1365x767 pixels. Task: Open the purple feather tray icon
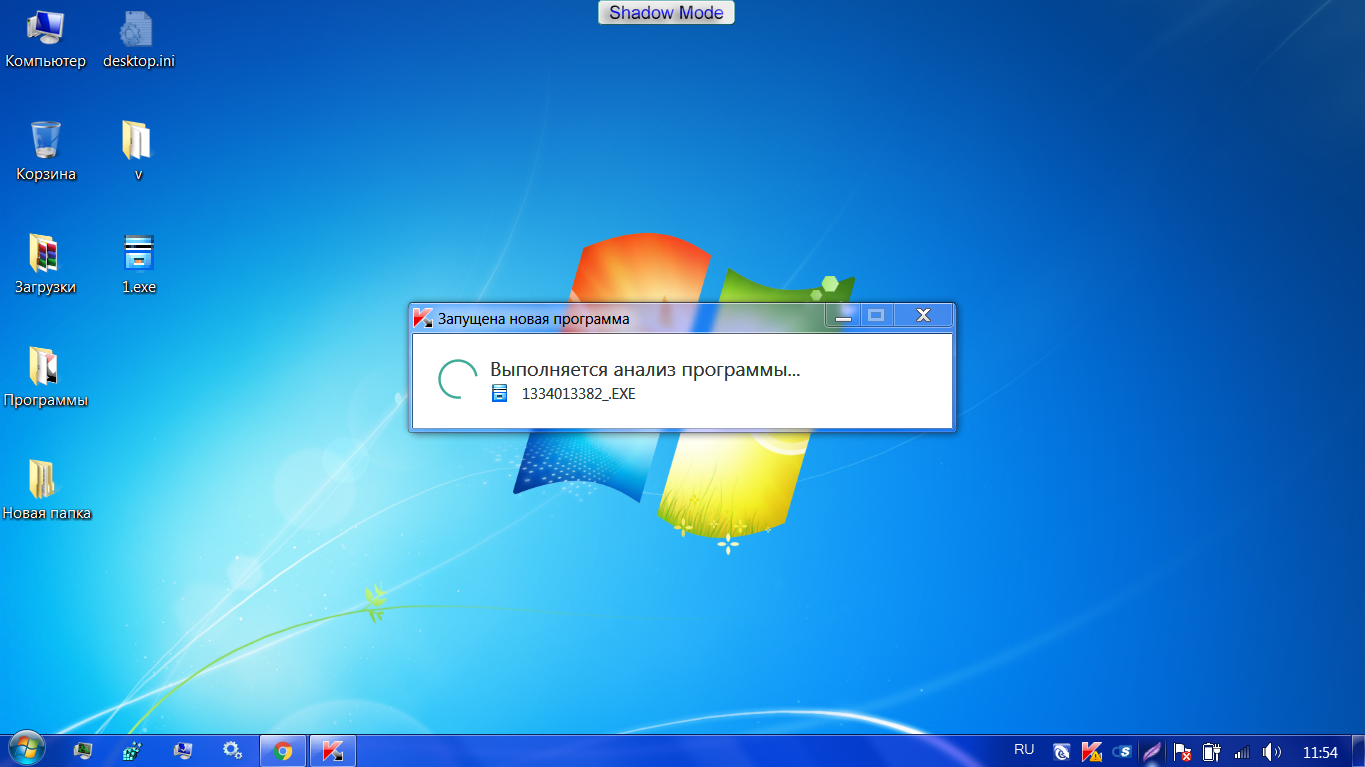1152,751
